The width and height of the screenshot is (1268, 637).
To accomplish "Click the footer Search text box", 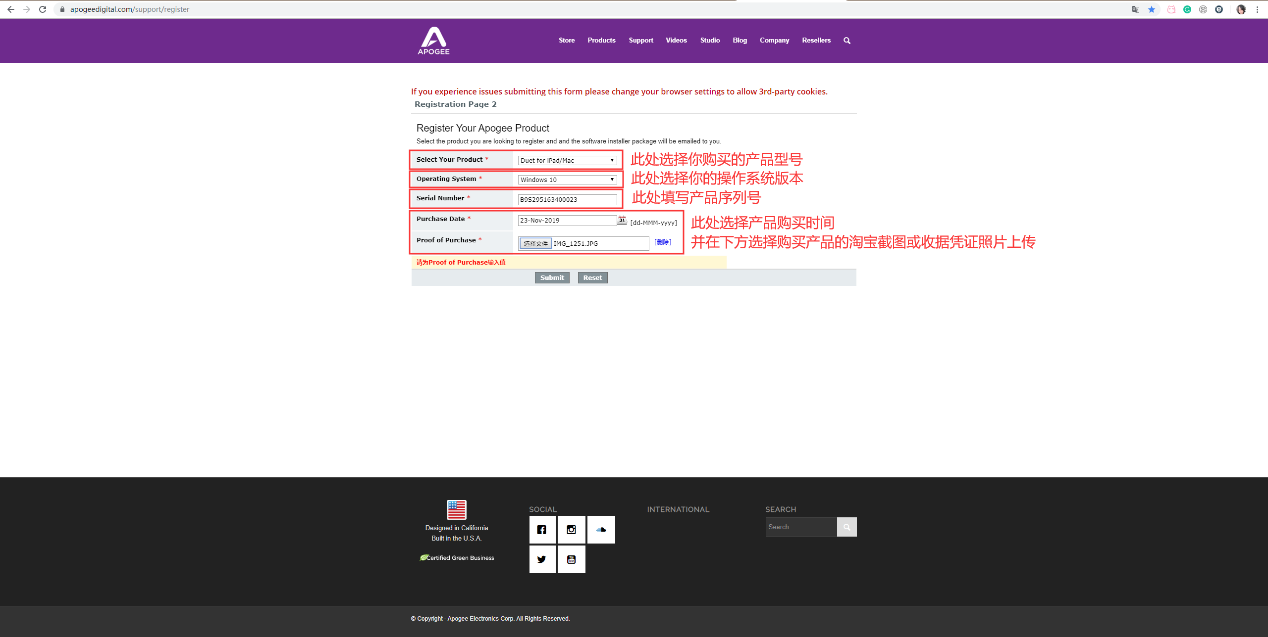I will (x=801, y=527).
